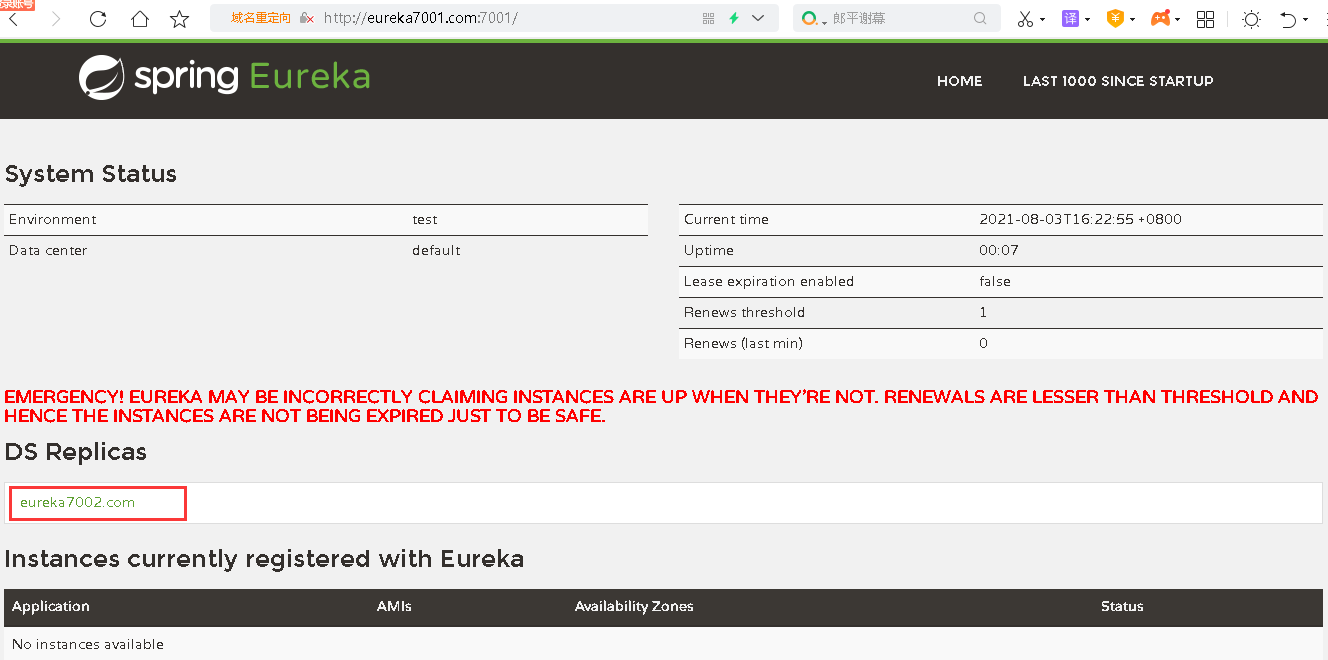
Task: Click the green lightning speed-mode icon
Action: tap(734, 18)
